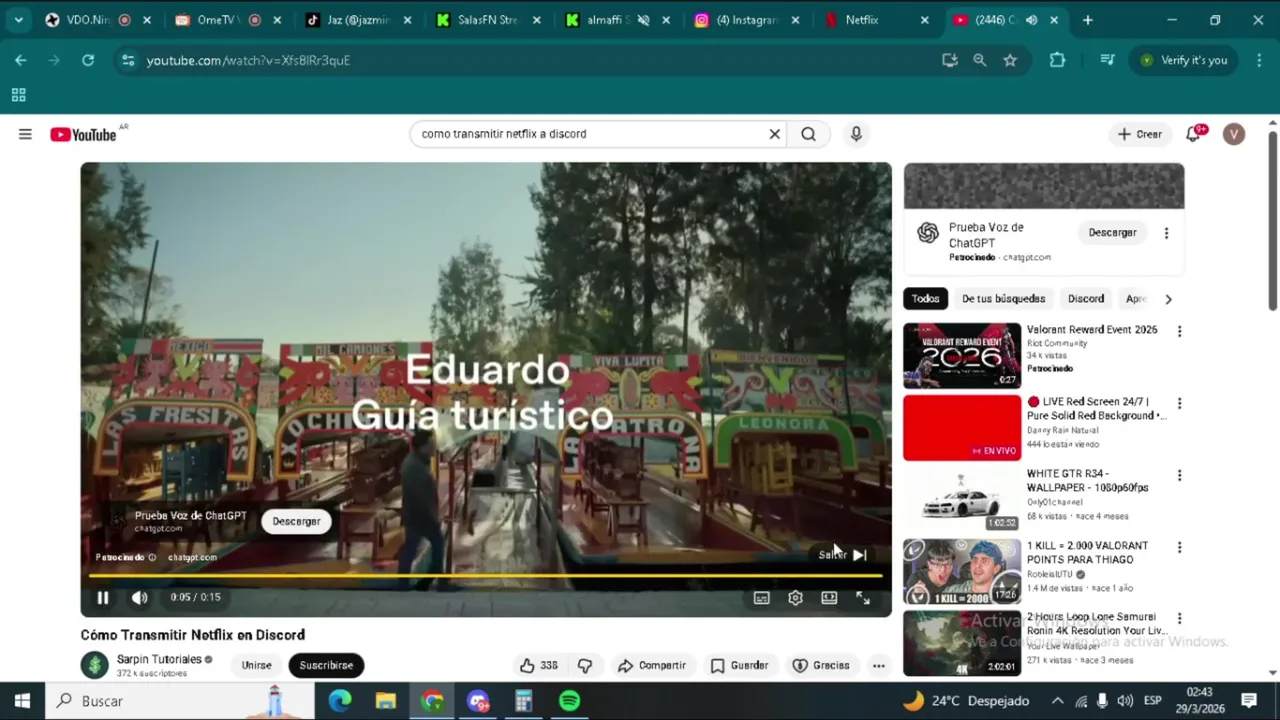Image resolution: width=1280 pixels, height=720 pixels.
Task: Open the browser extensions puzzle icon
Action: (1057, 60)
